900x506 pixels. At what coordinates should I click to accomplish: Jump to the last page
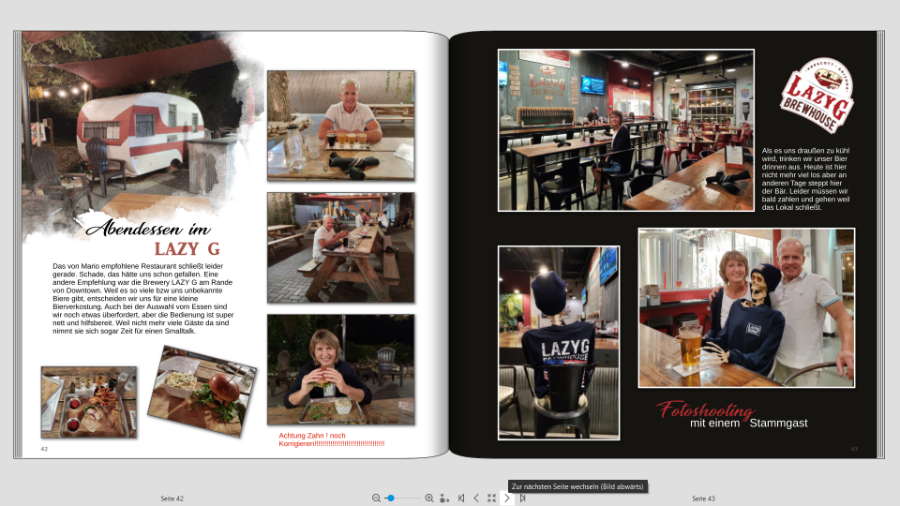pyautogui.click(x=522, y=498)
